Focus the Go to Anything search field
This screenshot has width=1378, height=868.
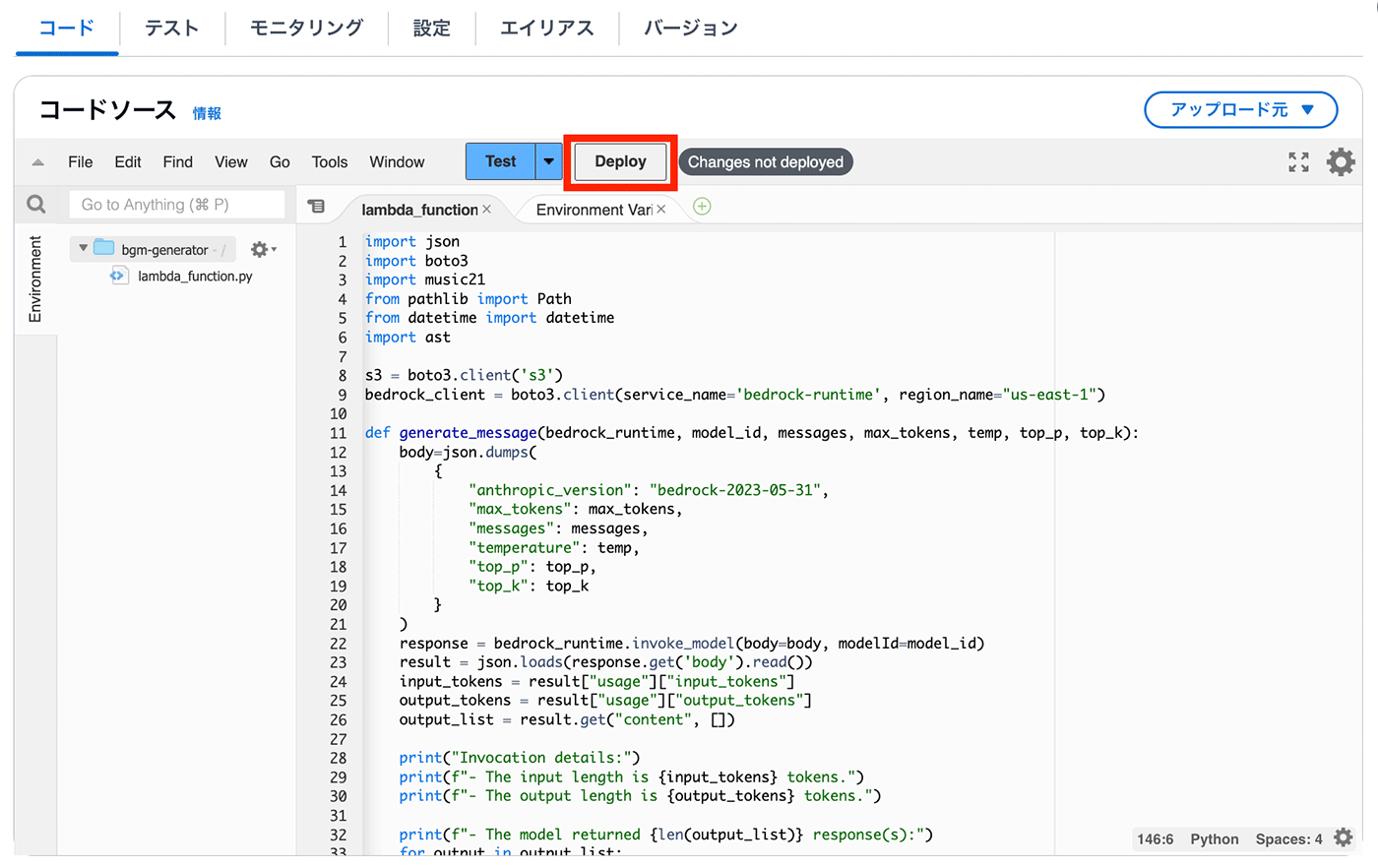(177, 205)
